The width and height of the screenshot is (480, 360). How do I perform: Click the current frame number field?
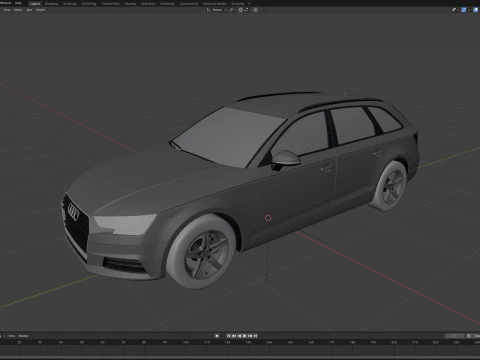pos(454,336)
